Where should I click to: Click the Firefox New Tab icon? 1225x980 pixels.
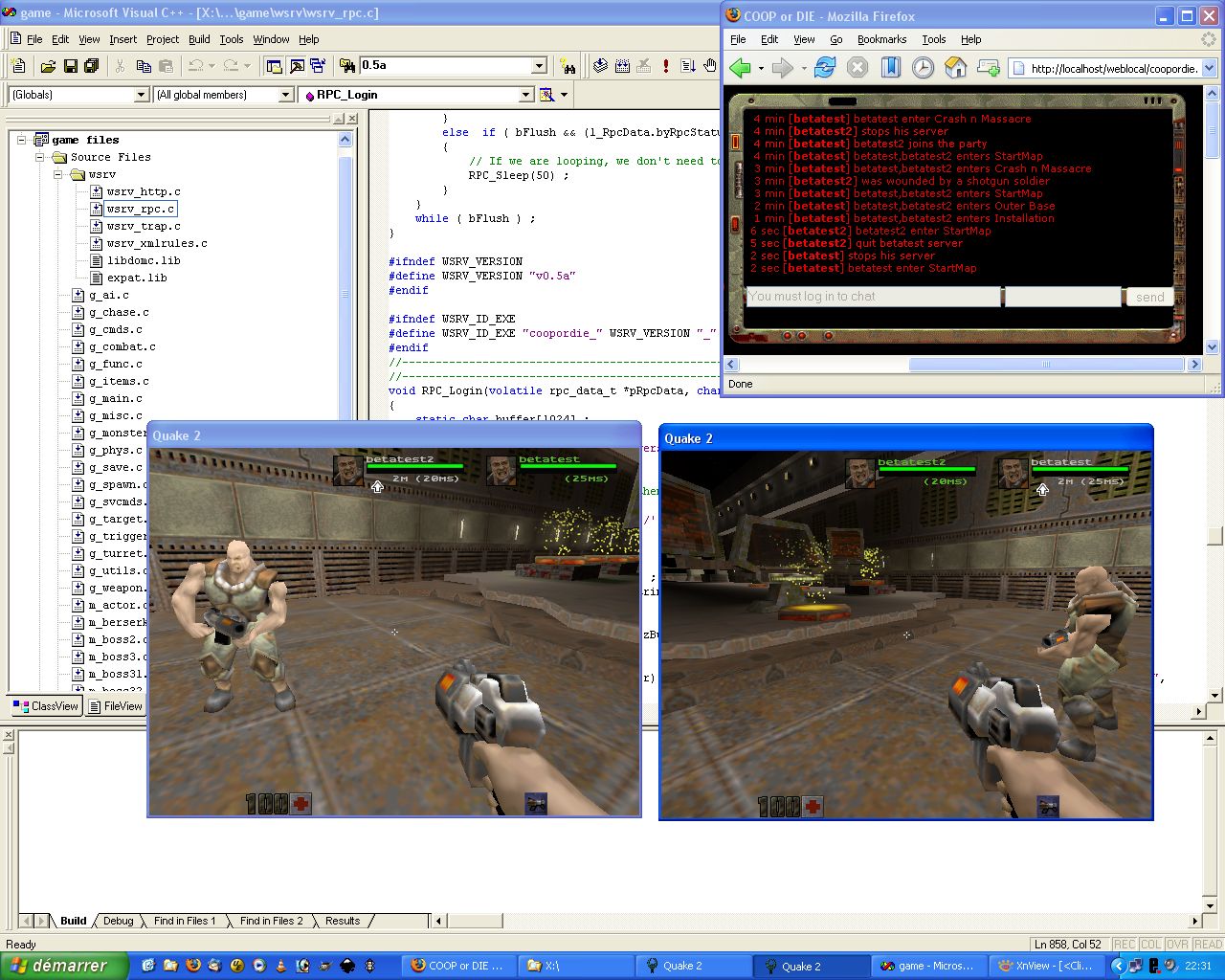(989, 67)
